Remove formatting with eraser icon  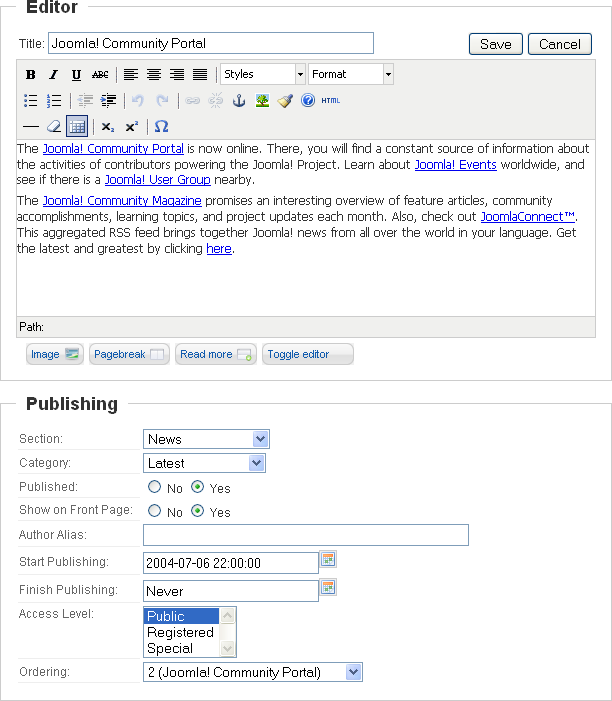[x=54, y=127]
